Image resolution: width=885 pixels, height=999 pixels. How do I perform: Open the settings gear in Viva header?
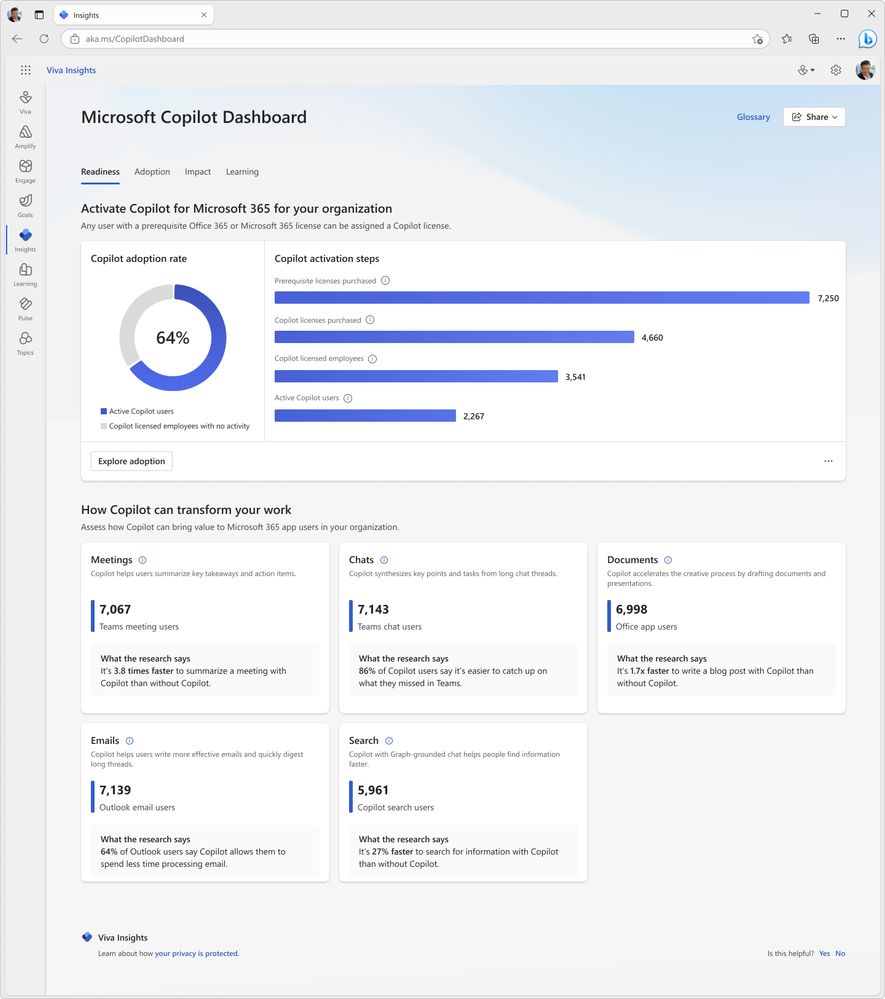click(836, 70)
